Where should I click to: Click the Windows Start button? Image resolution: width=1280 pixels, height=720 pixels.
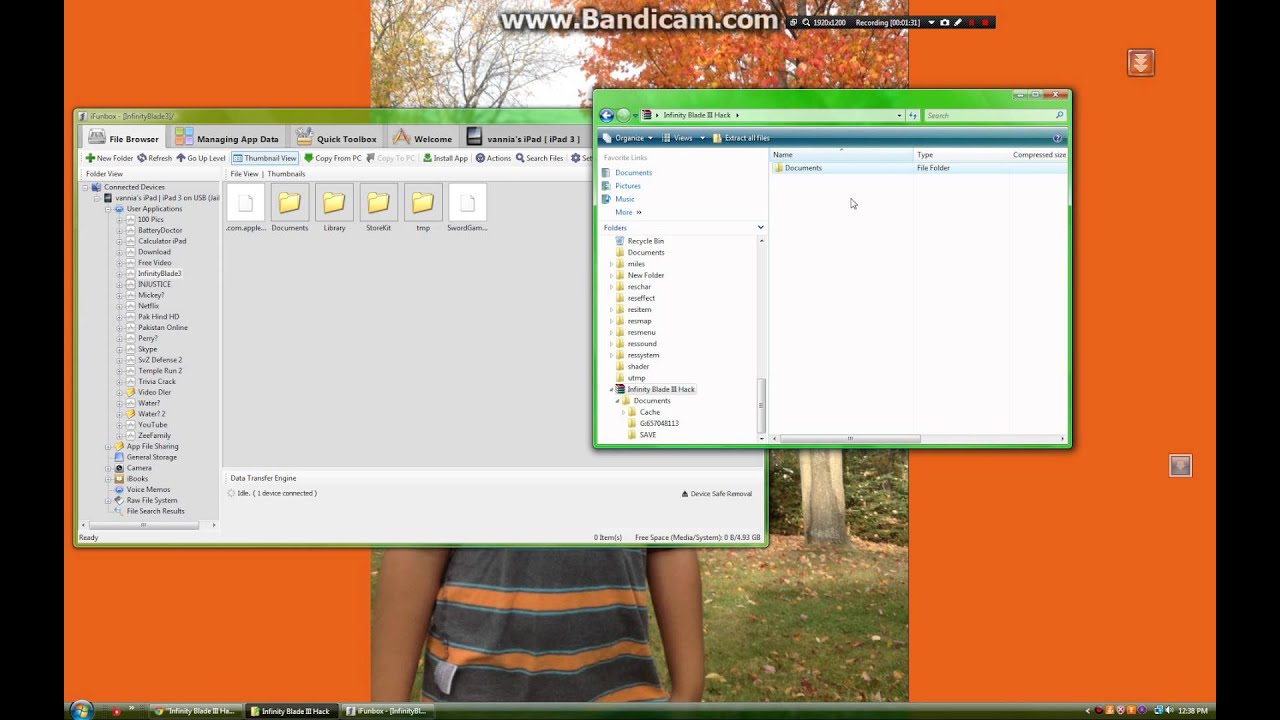coord(81,710)
